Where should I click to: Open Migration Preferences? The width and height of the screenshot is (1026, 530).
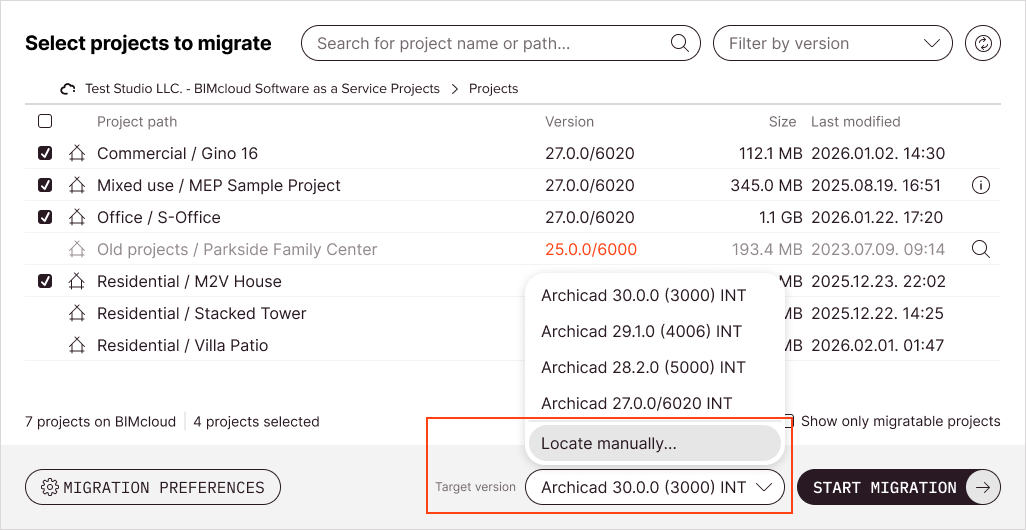click(152, 487)
